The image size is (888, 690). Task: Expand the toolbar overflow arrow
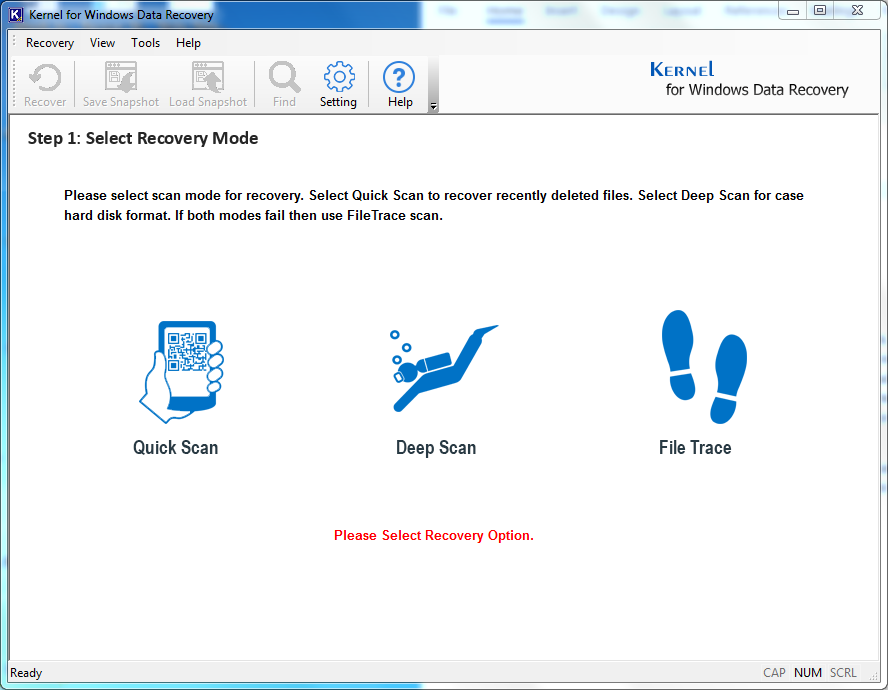[x=433, y=106]
